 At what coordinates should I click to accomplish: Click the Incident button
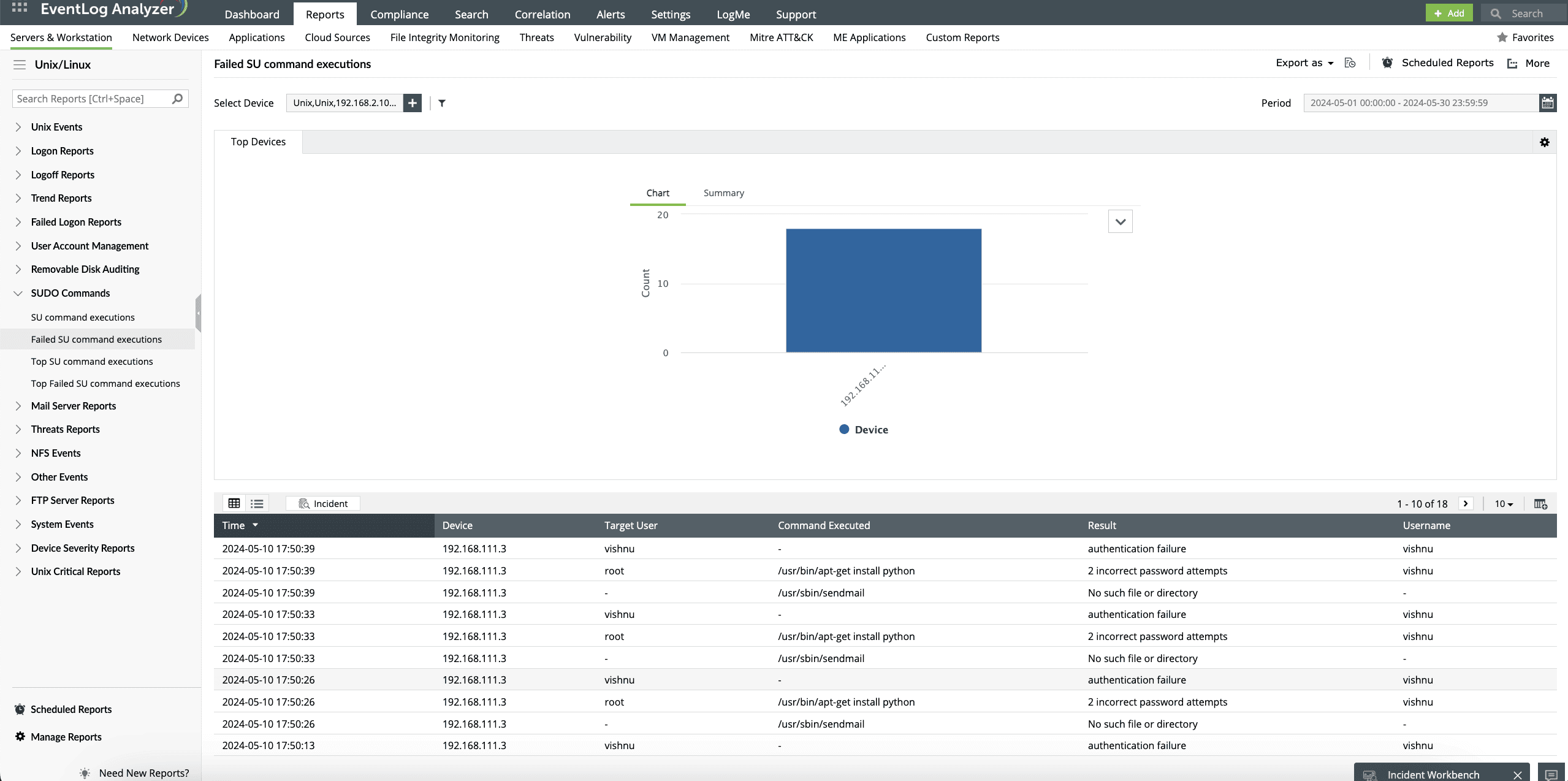pos(323,503)
